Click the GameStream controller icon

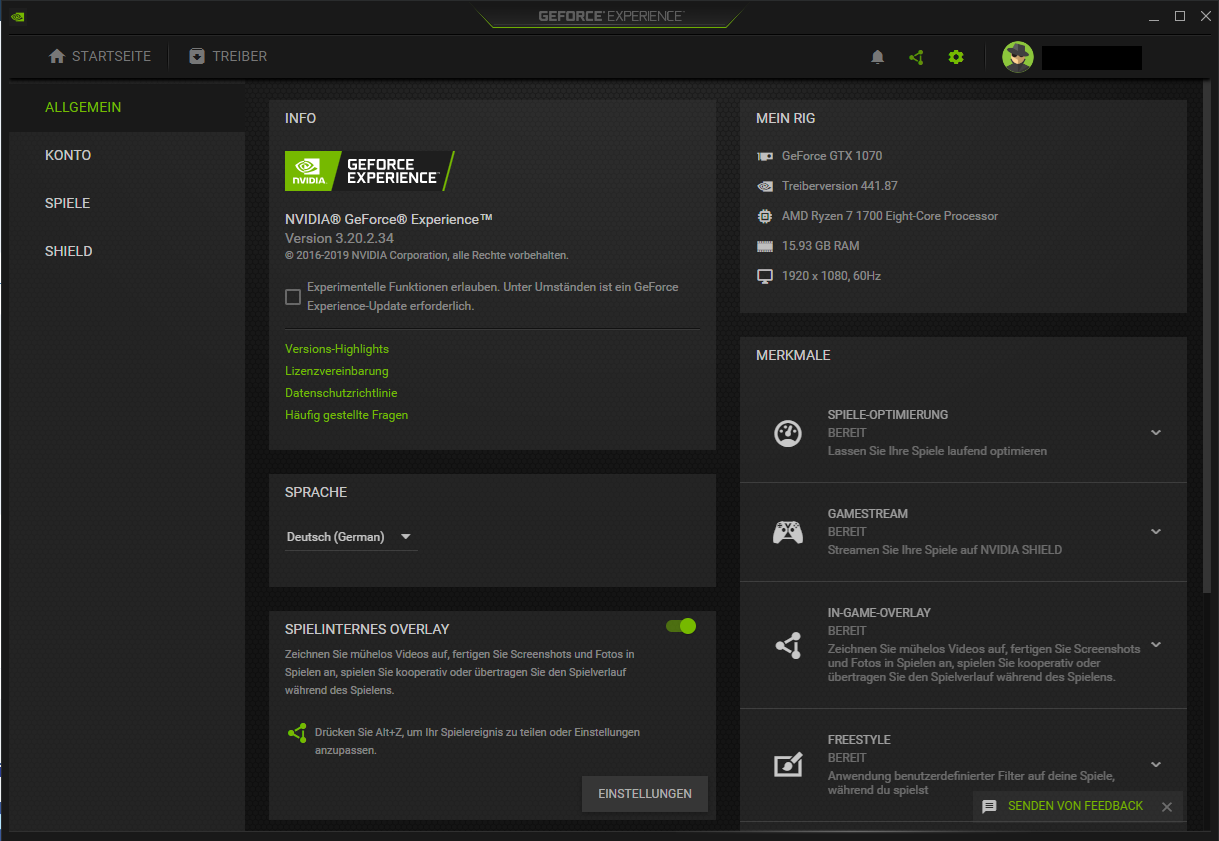788,532
